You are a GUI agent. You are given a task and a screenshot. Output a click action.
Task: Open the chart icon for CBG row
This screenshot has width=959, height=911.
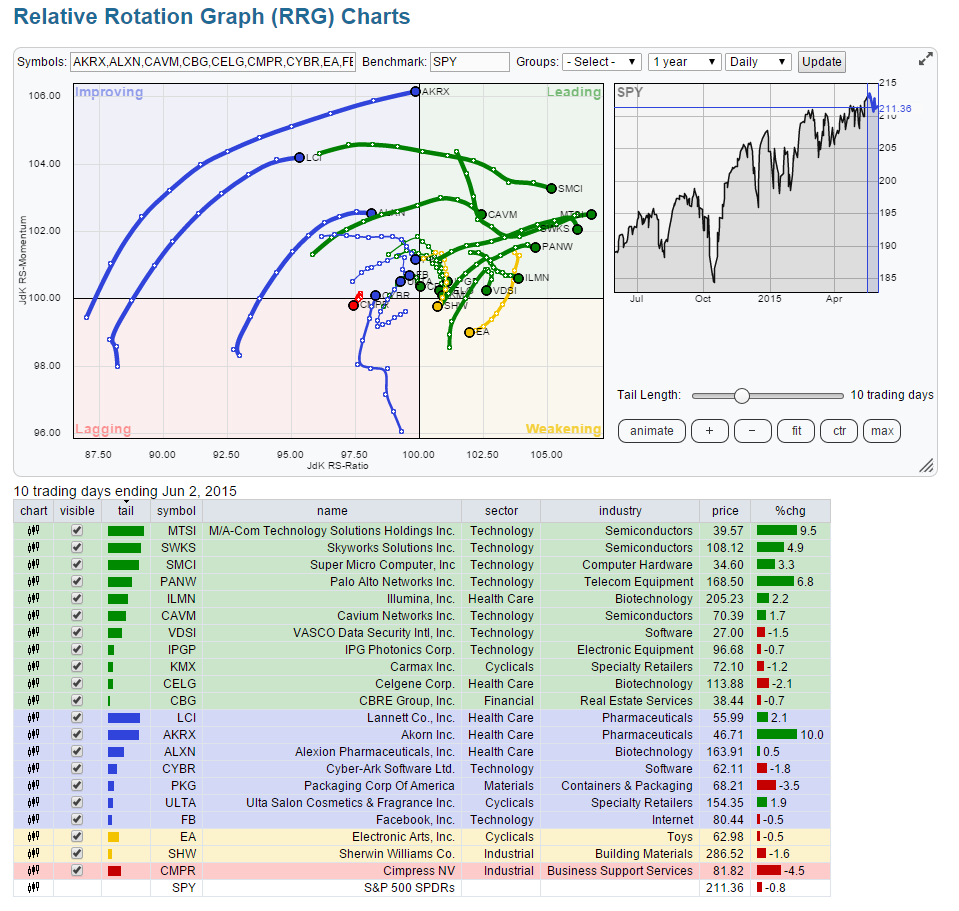[x=34, y=701]
